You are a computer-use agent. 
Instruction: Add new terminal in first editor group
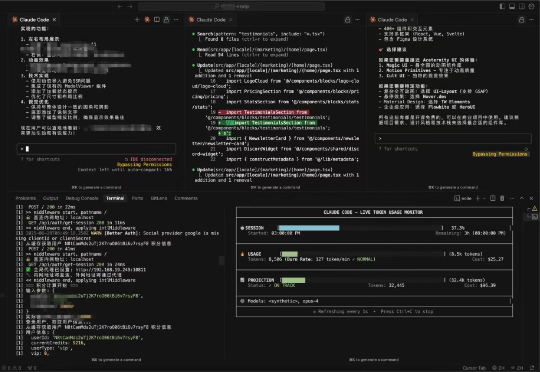pos(137,20)
